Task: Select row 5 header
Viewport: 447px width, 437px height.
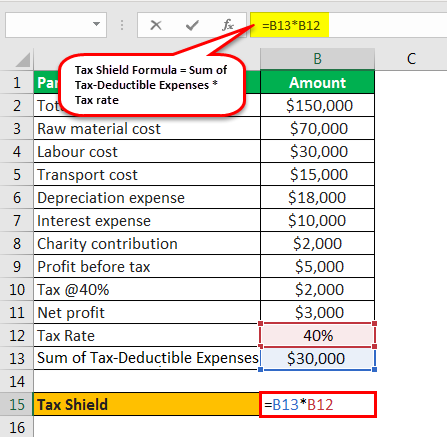Action: coord(17,174)
